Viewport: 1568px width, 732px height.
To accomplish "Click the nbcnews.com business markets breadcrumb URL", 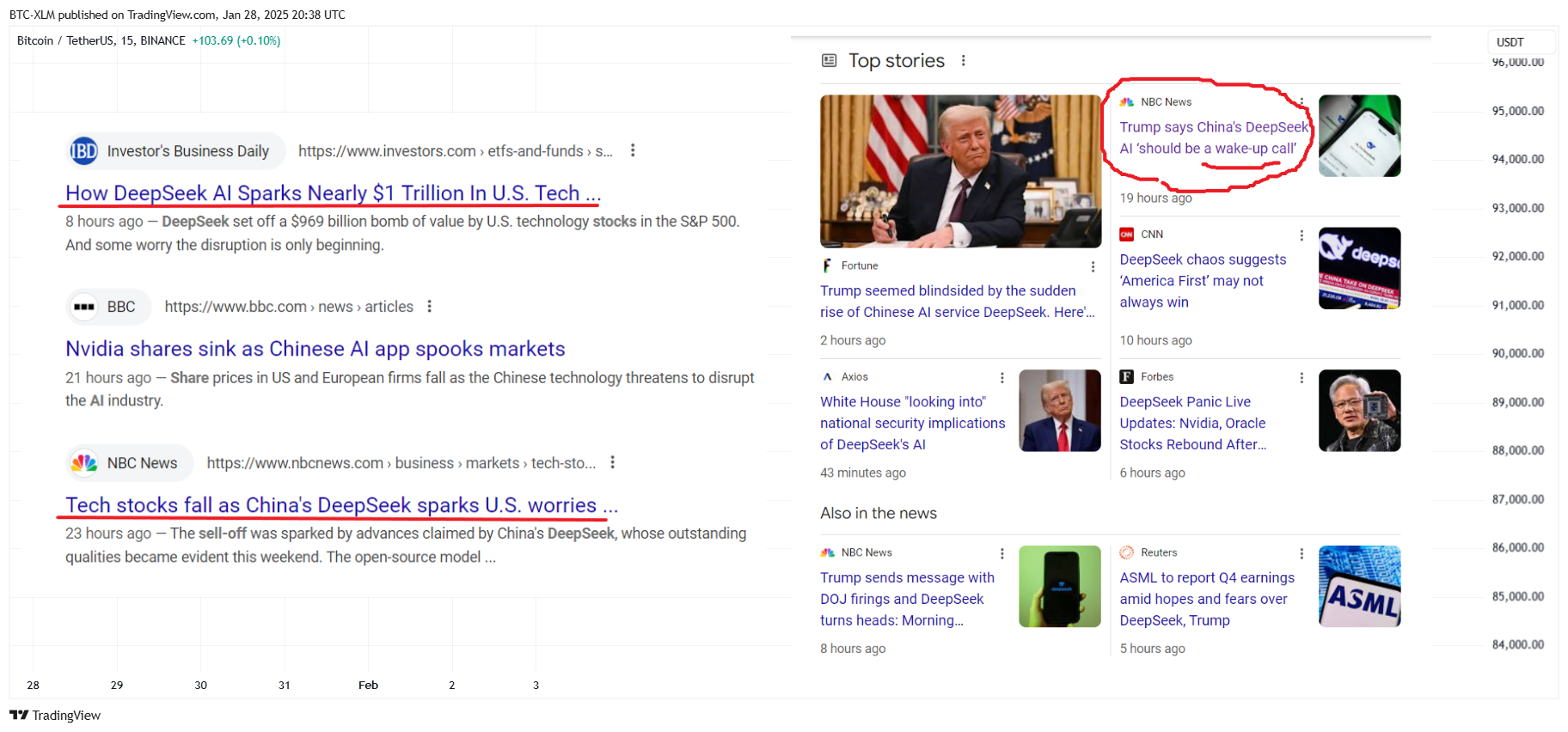I will 401,463.
